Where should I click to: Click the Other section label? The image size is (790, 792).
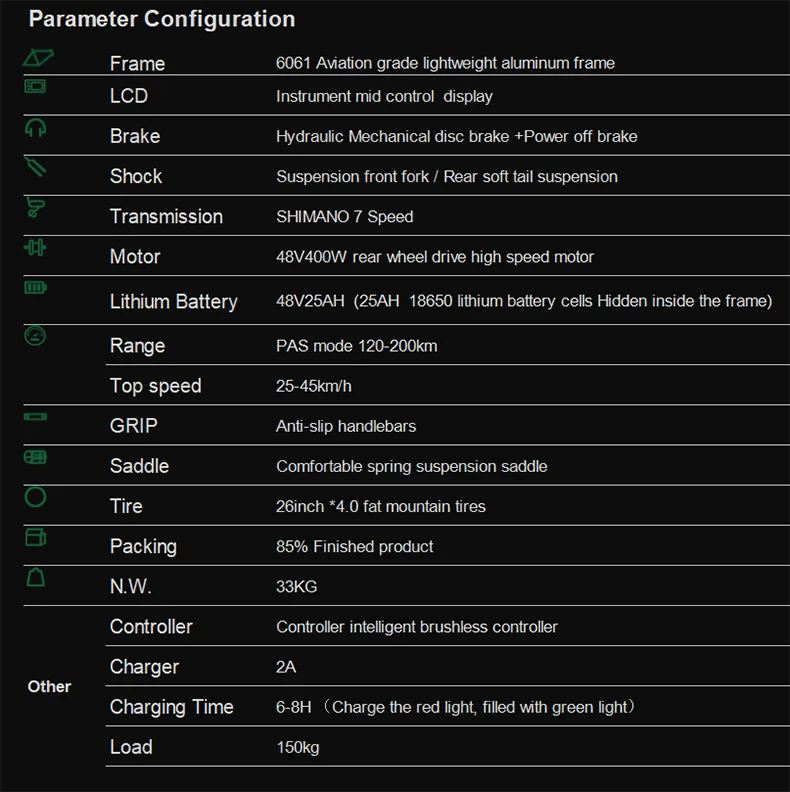coord(49,687)
